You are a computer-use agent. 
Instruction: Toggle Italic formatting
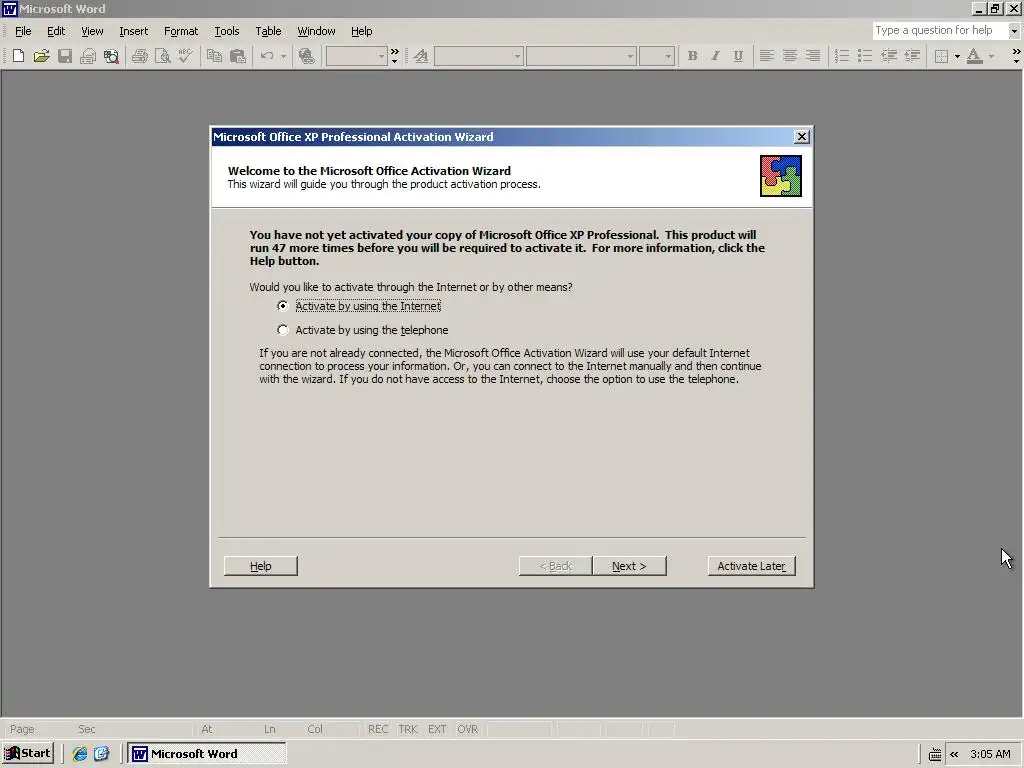(x=715, y=56)
